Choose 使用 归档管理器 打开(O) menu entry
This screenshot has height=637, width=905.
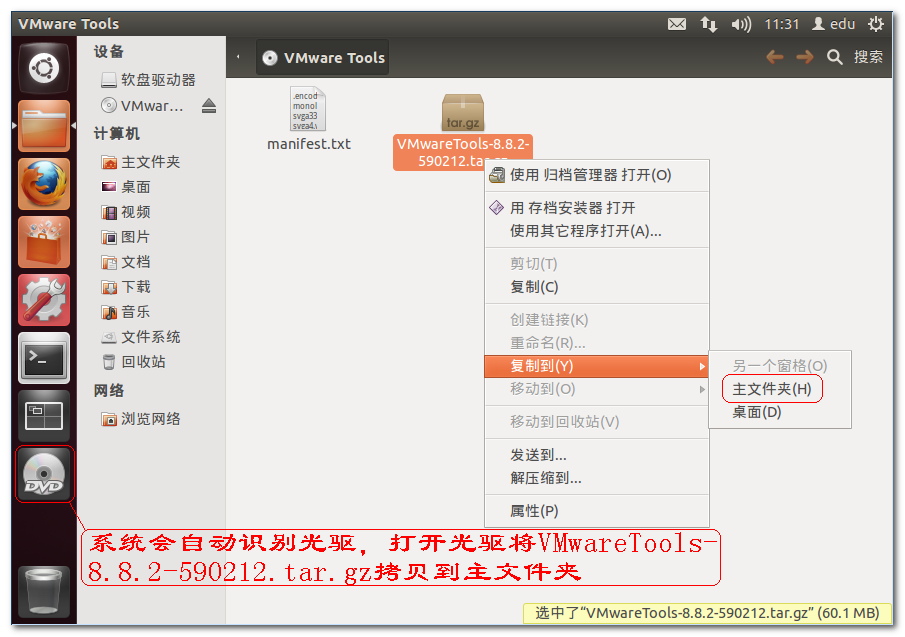pos(596,175)
